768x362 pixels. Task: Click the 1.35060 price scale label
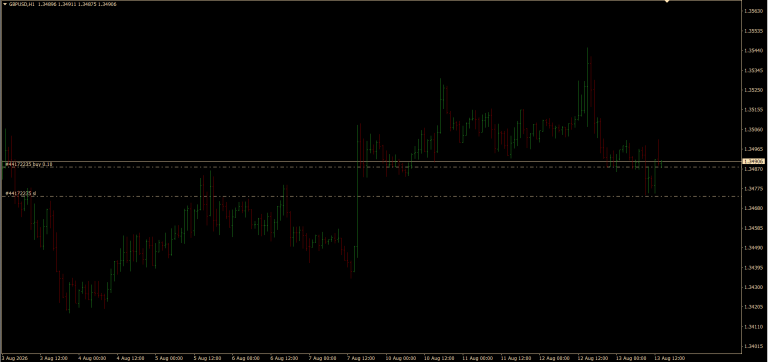click(x=753, y=129)
